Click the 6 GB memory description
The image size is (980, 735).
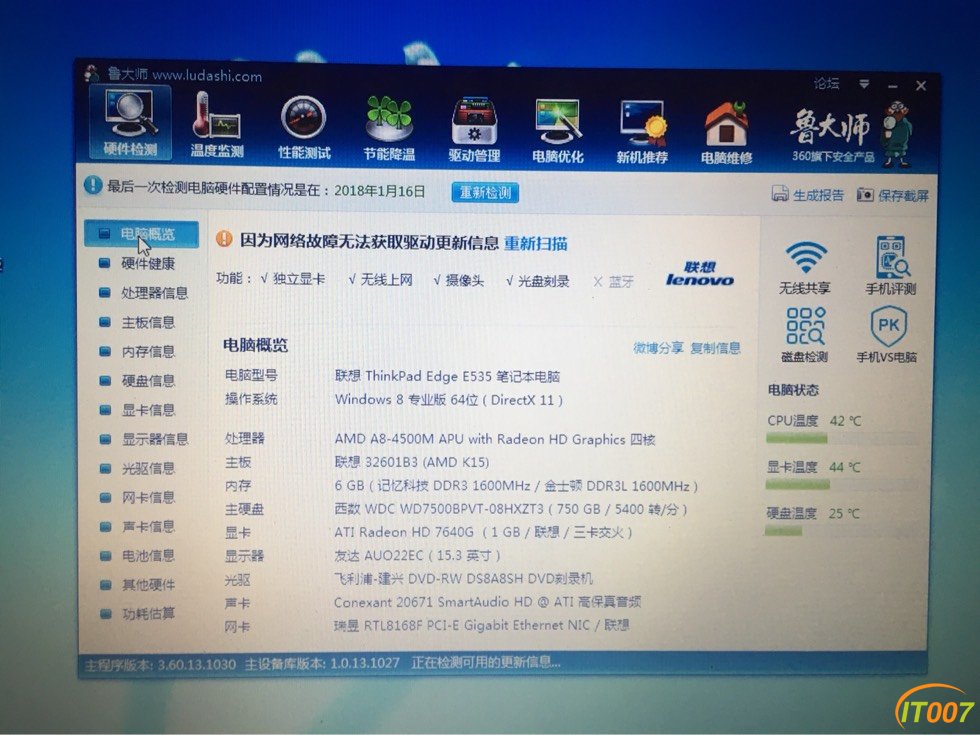coord(516,486)
